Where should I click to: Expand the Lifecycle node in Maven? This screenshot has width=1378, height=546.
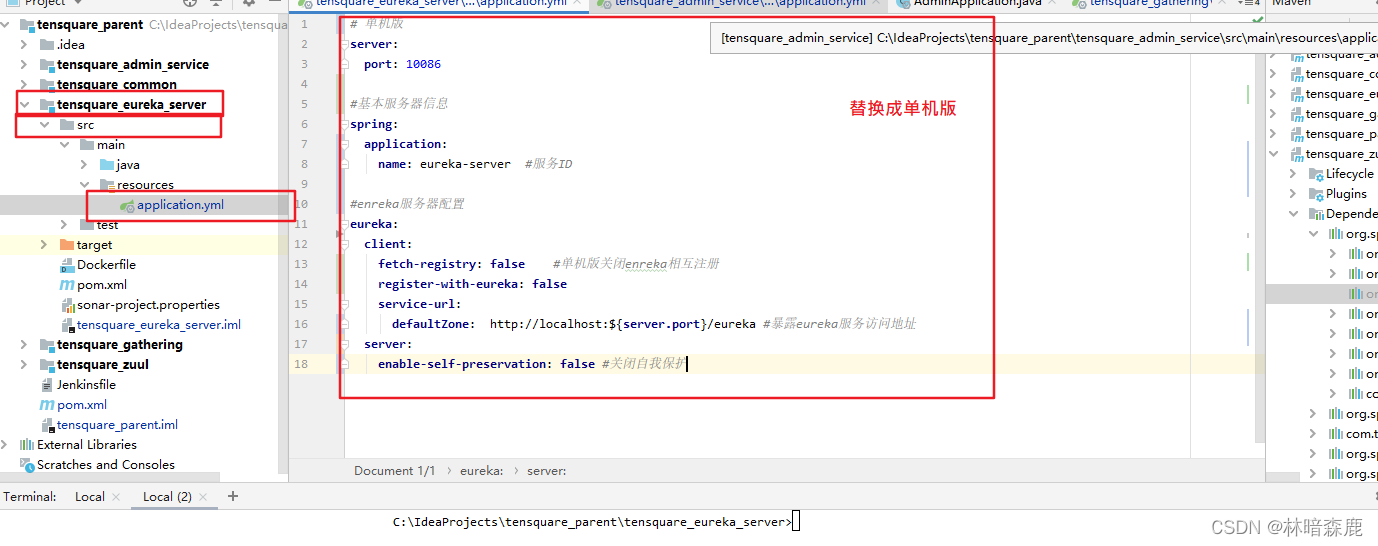pos(1293,174)
